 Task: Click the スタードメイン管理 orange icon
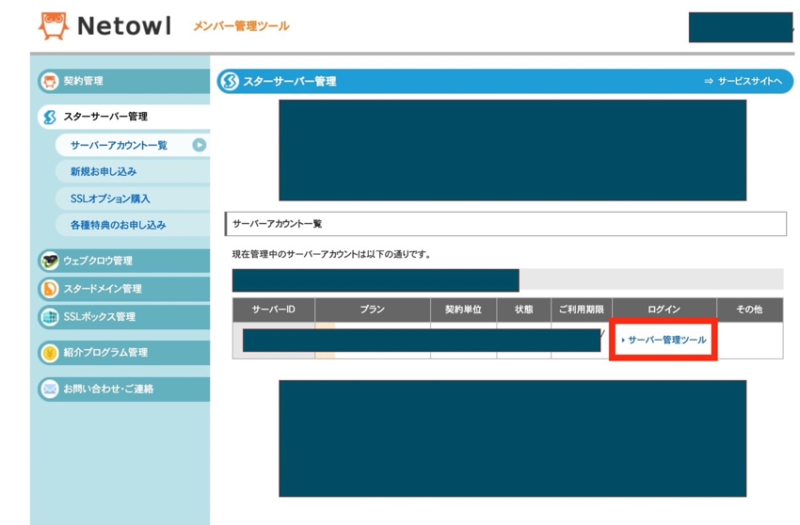click(49, 289)
